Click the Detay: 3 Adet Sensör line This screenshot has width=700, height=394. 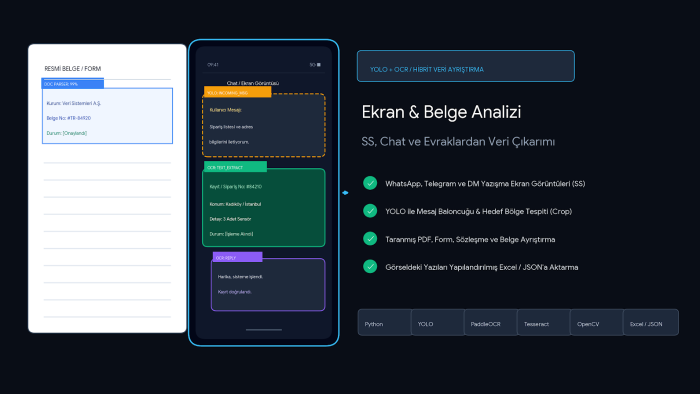pos(230,219)
